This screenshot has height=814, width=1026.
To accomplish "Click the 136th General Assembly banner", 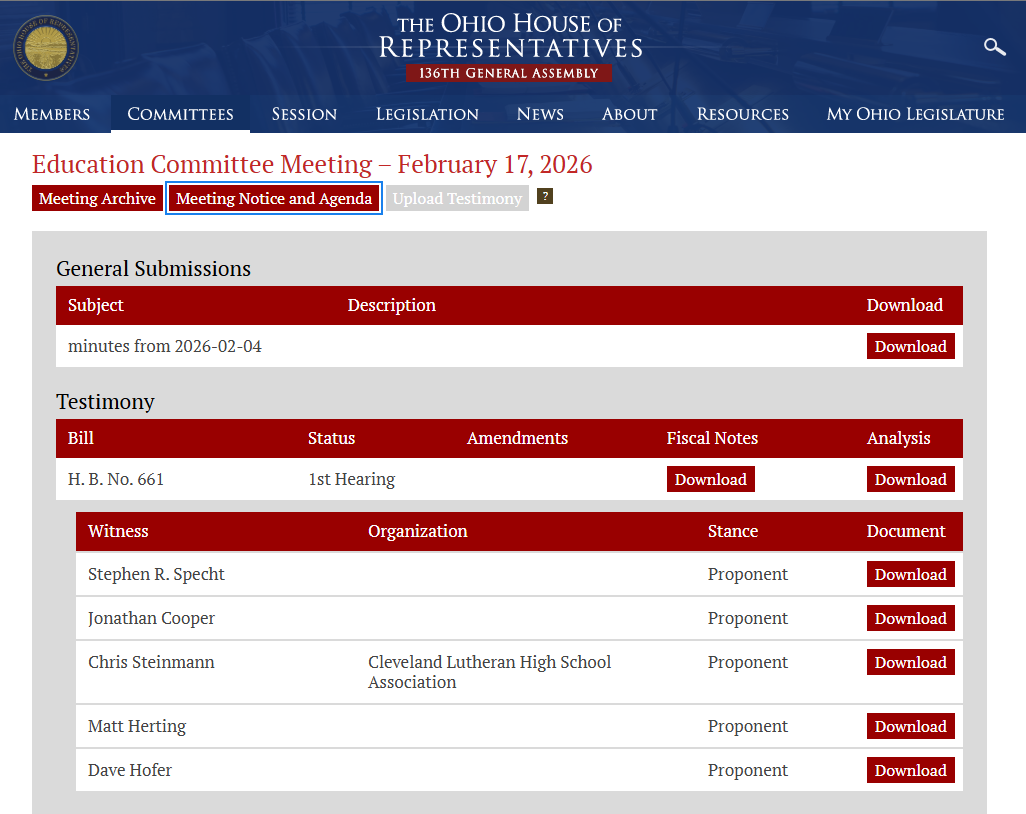I will [x=509, y=73].
